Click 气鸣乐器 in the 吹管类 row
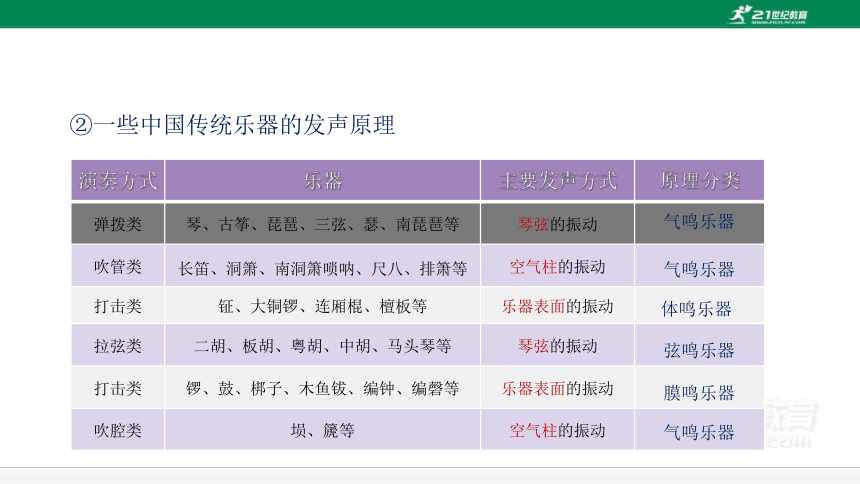860x484 pixels. pos(699,269)
